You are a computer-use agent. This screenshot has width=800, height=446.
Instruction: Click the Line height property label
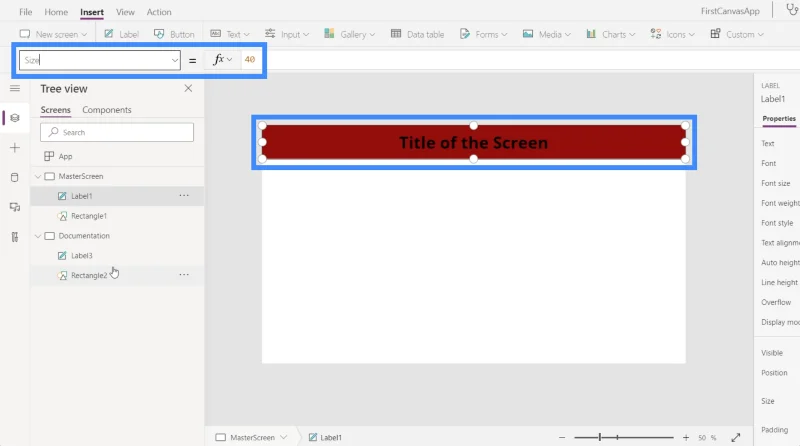779,282
